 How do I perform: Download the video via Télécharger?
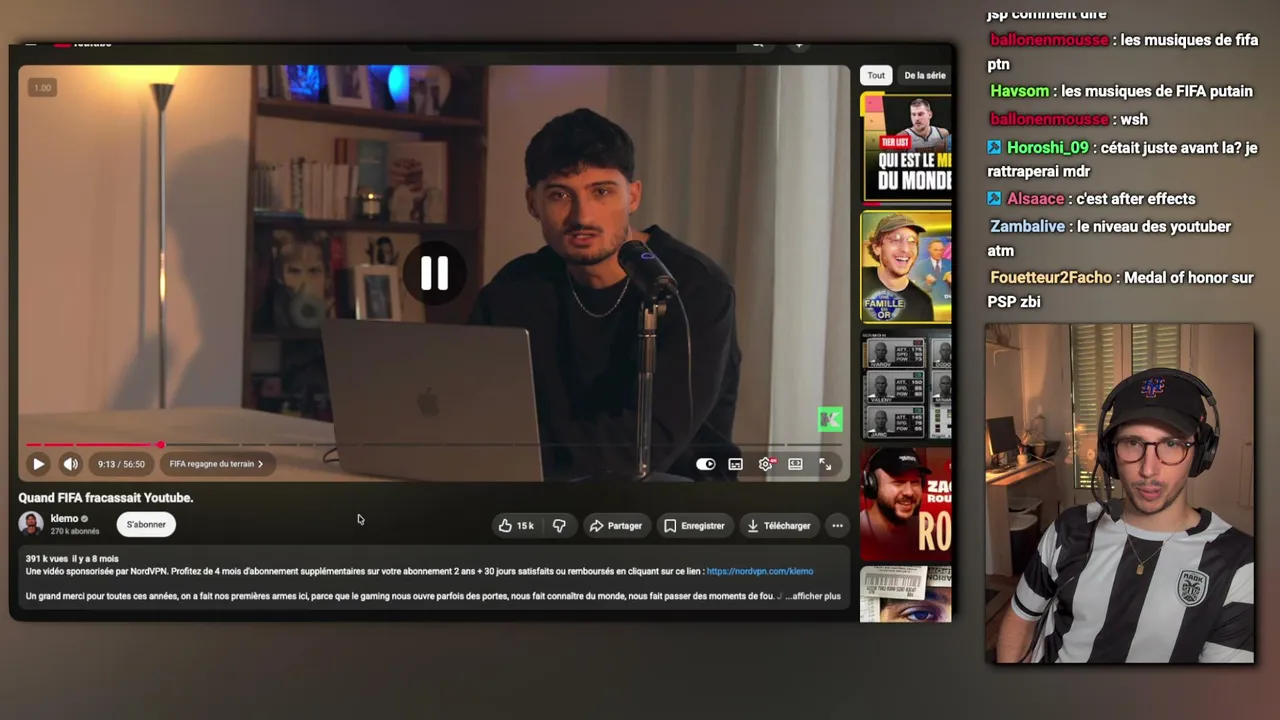(x=778, y=525)
